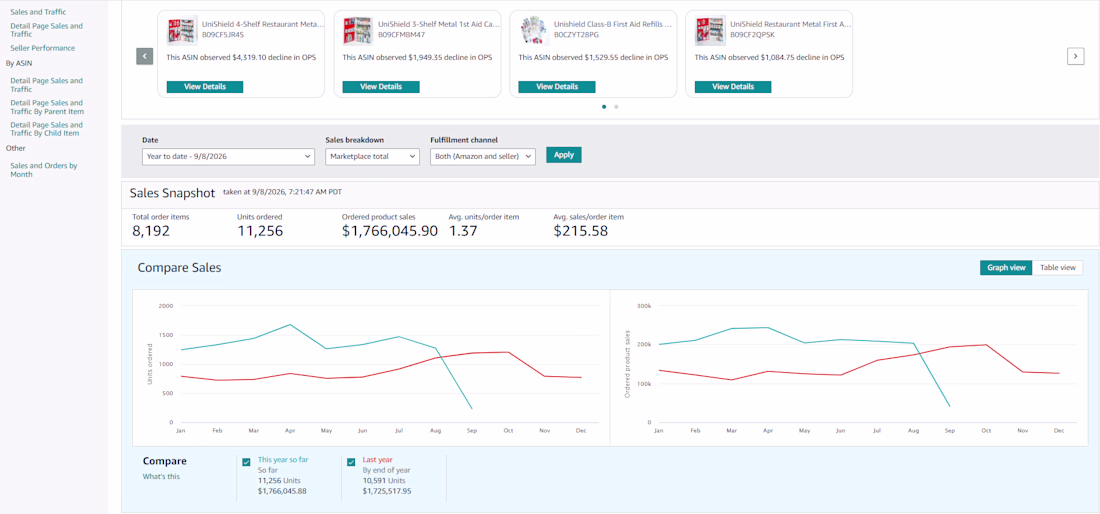Open Sales and Orders by Month
Image resolution: width=1100 pixels, height=514 pixels.
pos(43,170)
